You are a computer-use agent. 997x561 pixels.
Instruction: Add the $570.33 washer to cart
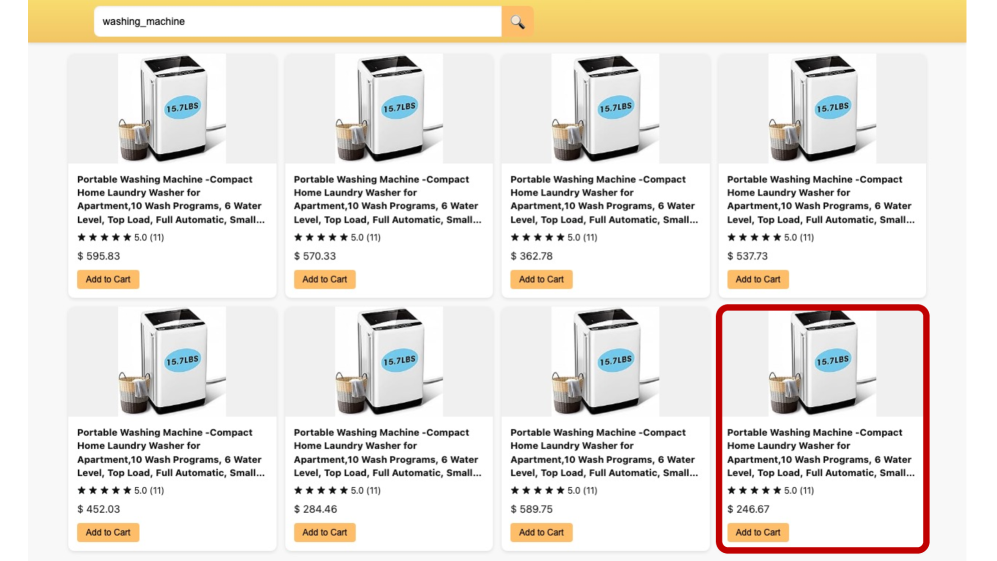[x=325, y=280]
